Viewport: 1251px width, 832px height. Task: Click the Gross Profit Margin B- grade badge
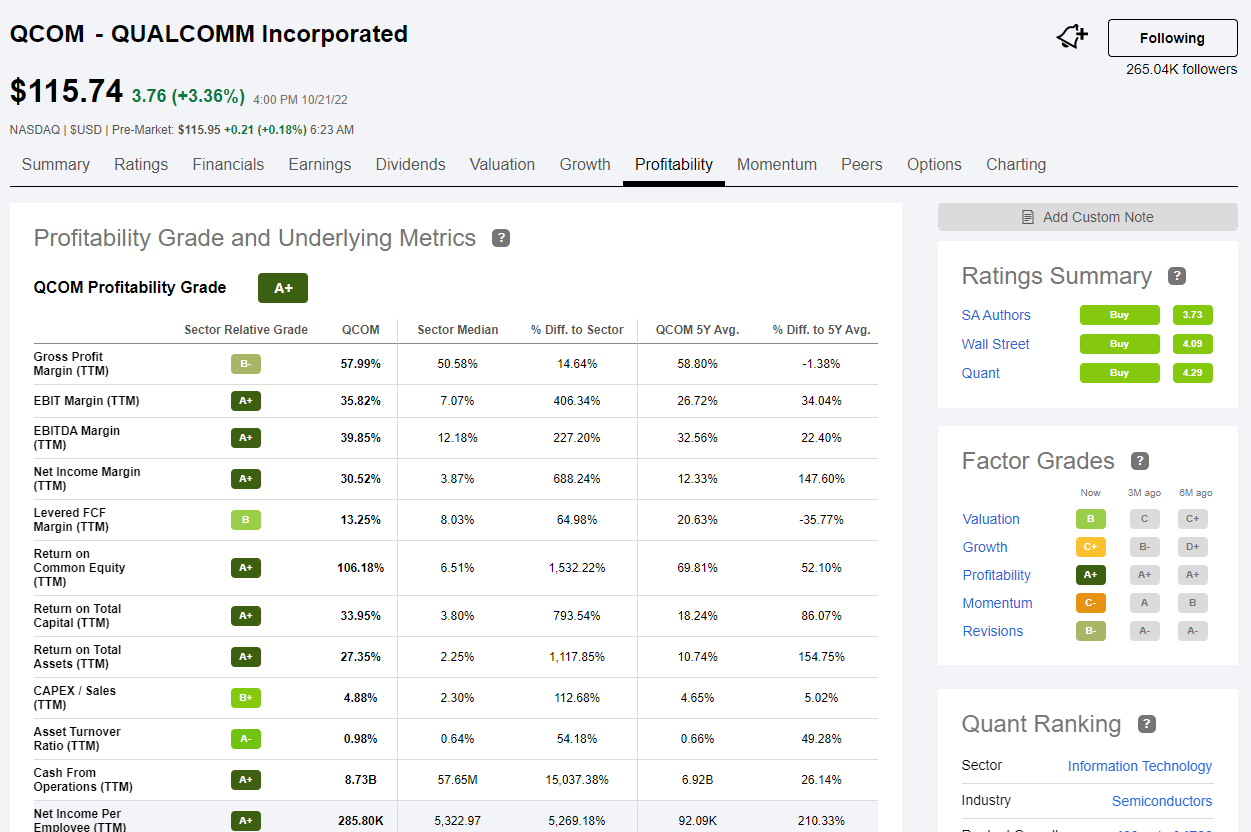[246, 364]
